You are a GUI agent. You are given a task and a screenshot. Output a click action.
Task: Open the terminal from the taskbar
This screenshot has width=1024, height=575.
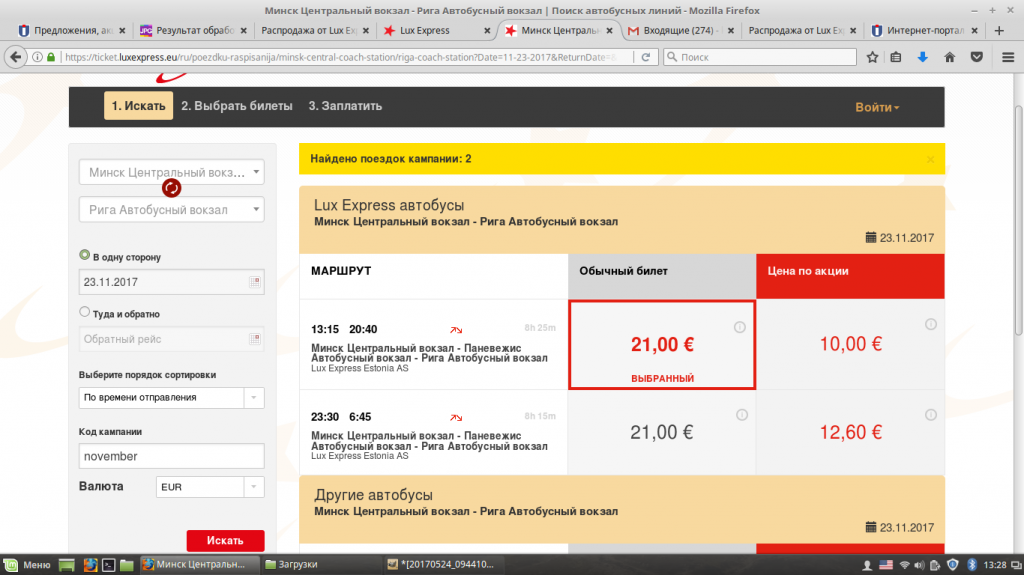click(108, 565)
